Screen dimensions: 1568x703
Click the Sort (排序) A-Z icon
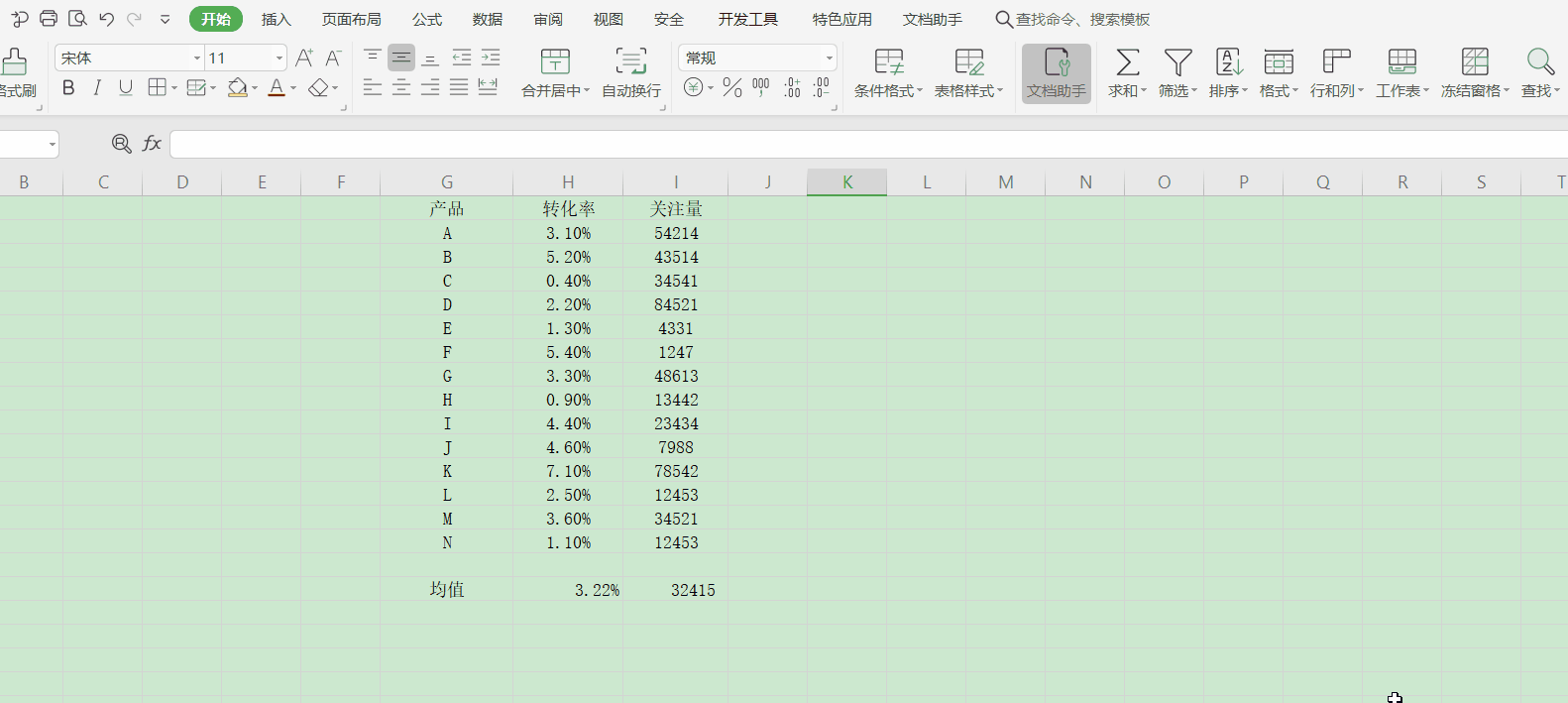[x=1228, y=62]
